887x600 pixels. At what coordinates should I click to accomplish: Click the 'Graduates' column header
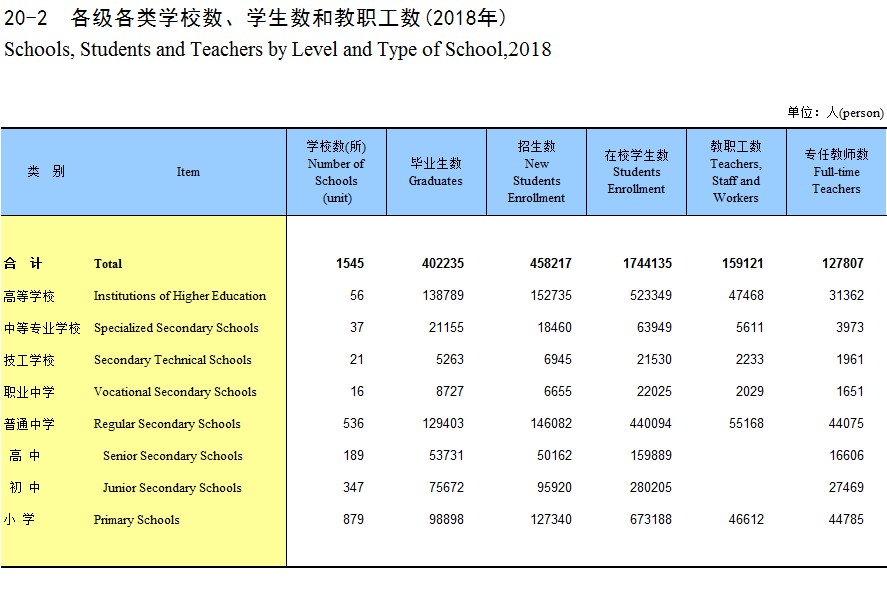point(436,172)
